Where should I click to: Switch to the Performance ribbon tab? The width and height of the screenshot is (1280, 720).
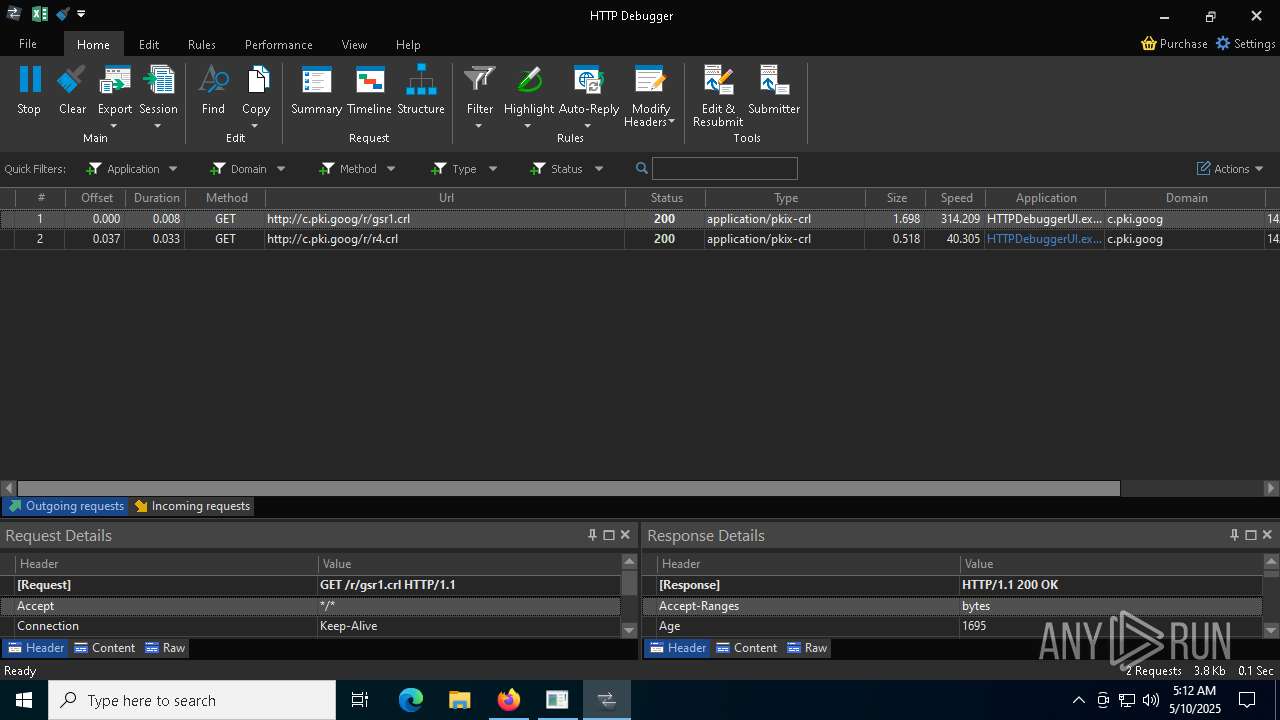coord(279,44)
